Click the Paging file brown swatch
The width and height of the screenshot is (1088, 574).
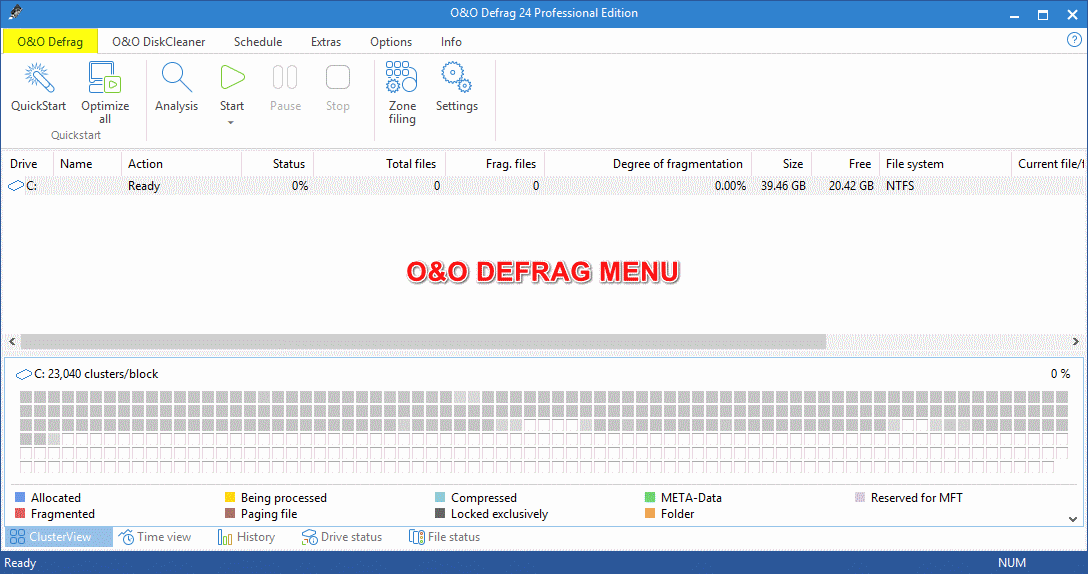click(x=230, y=513)
